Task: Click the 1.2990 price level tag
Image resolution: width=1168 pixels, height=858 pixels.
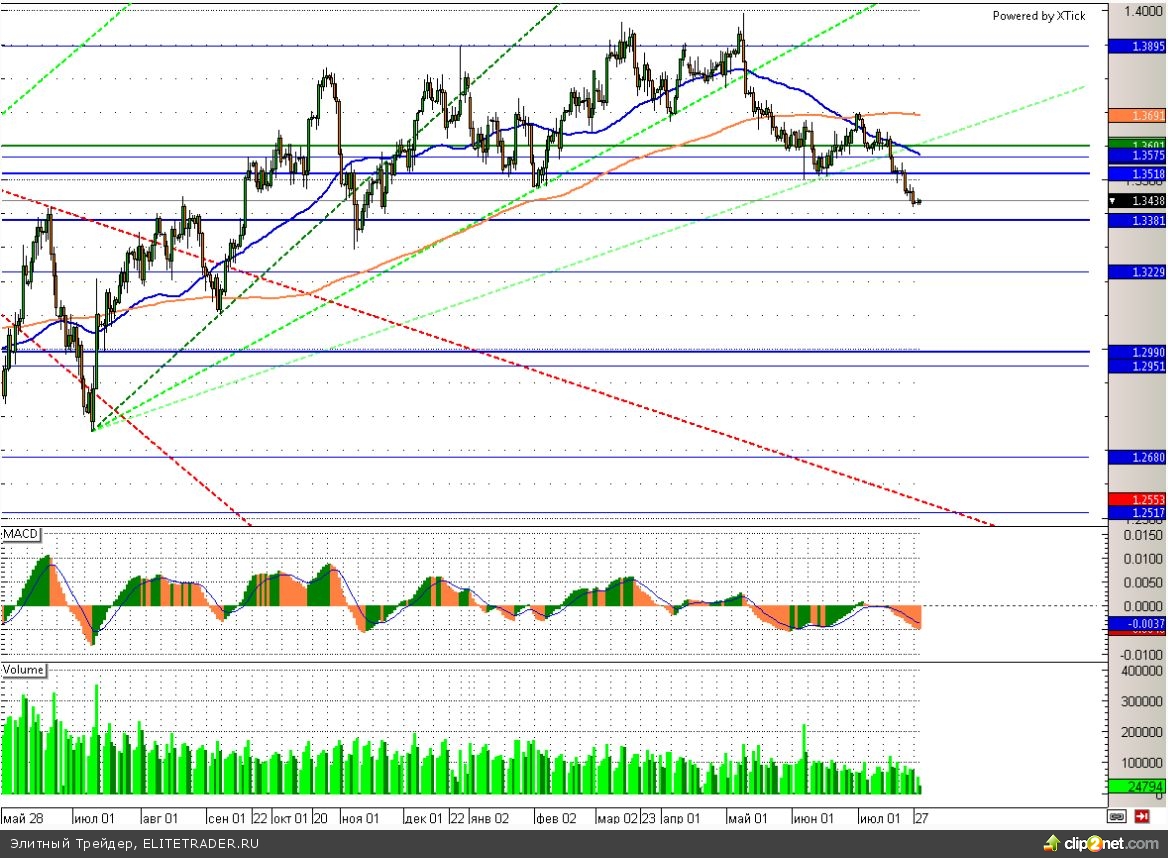Action: tap(1137, 353)
